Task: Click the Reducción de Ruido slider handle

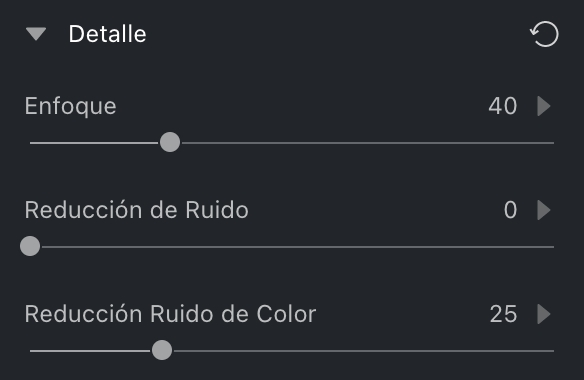Action: [30, 246]
